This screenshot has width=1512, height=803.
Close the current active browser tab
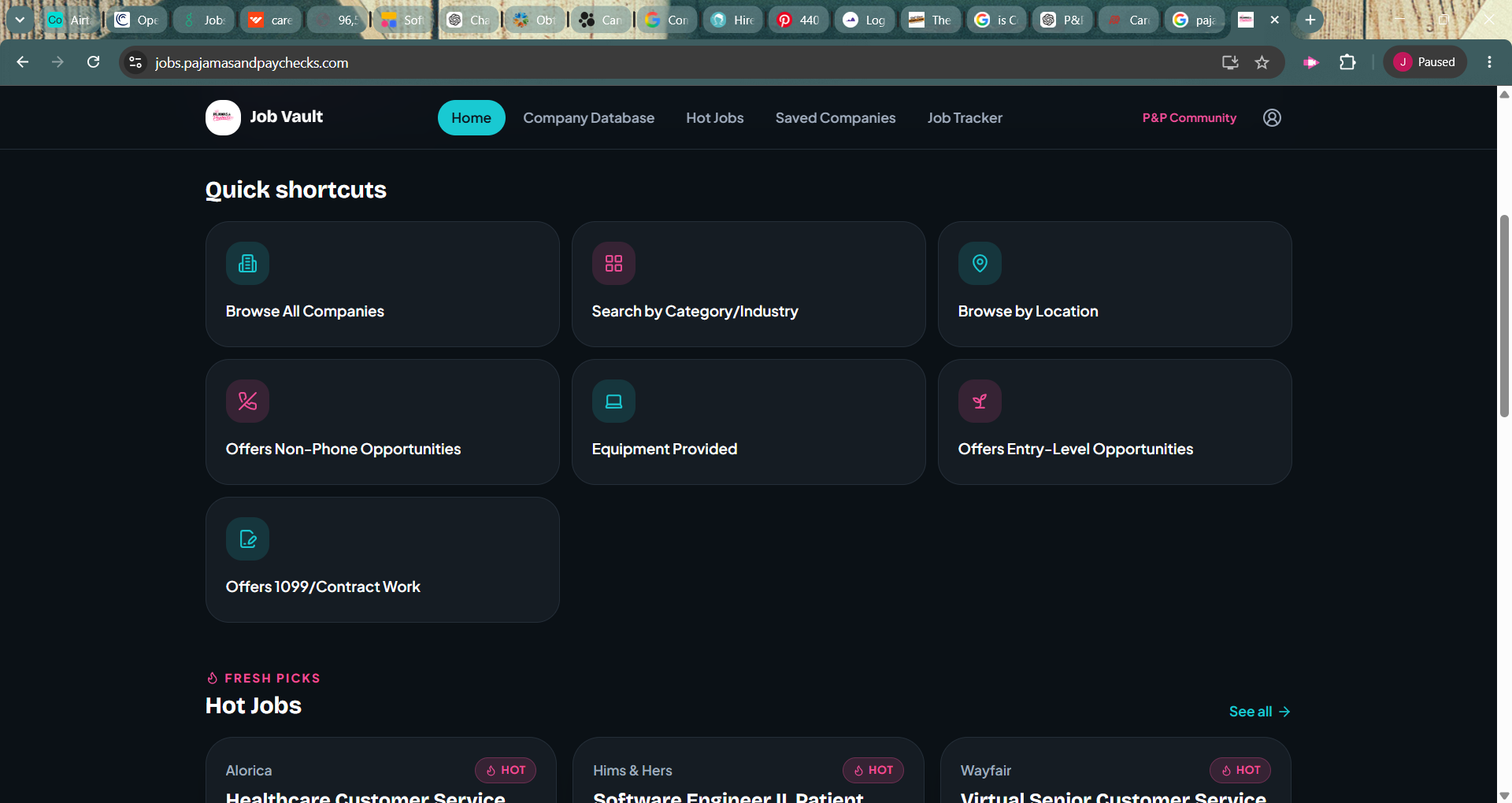(x=1274, y=20)
